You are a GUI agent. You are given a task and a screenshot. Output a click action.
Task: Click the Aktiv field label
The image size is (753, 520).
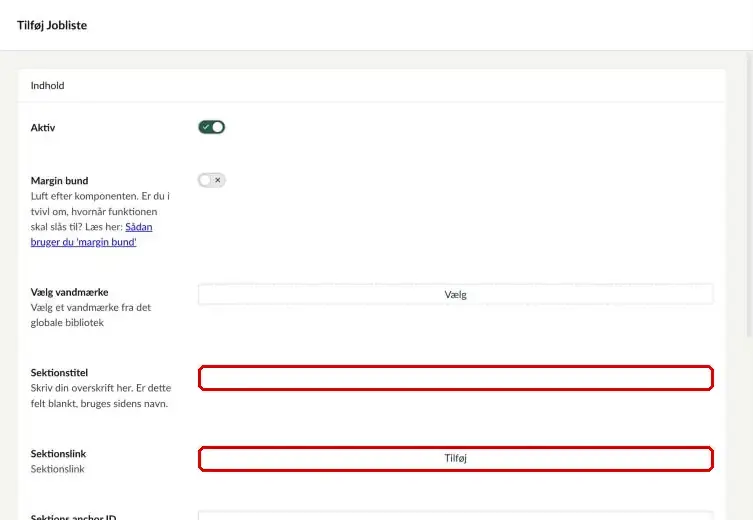43,128
